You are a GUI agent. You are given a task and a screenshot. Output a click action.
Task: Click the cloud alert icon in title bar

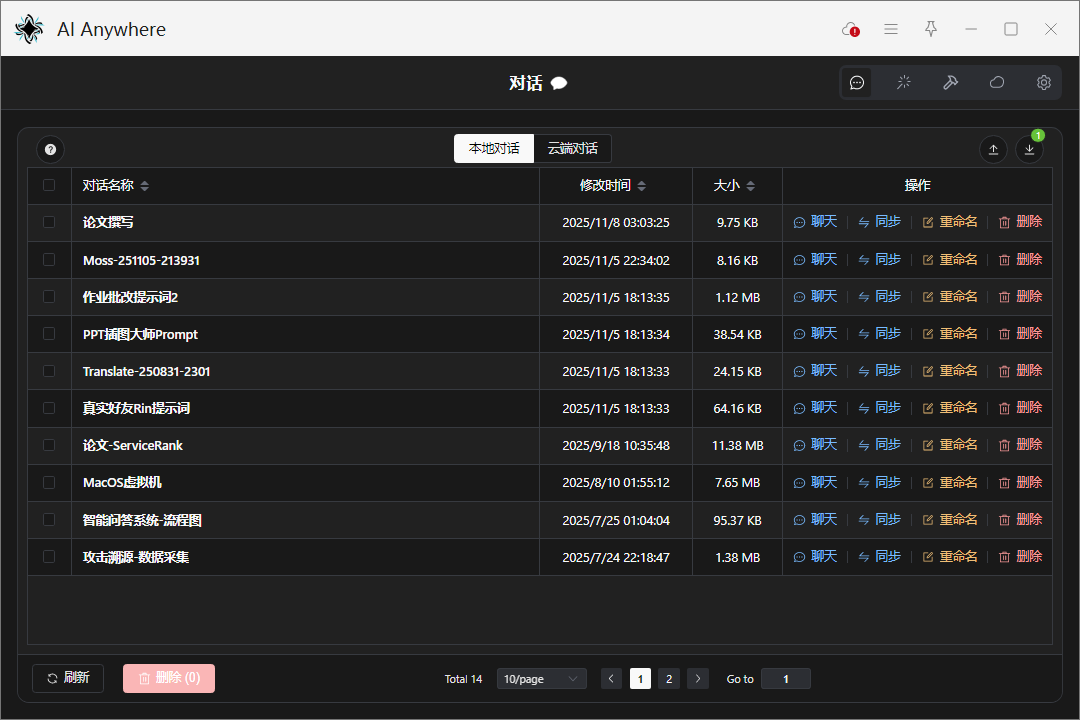tap(850, 29)
